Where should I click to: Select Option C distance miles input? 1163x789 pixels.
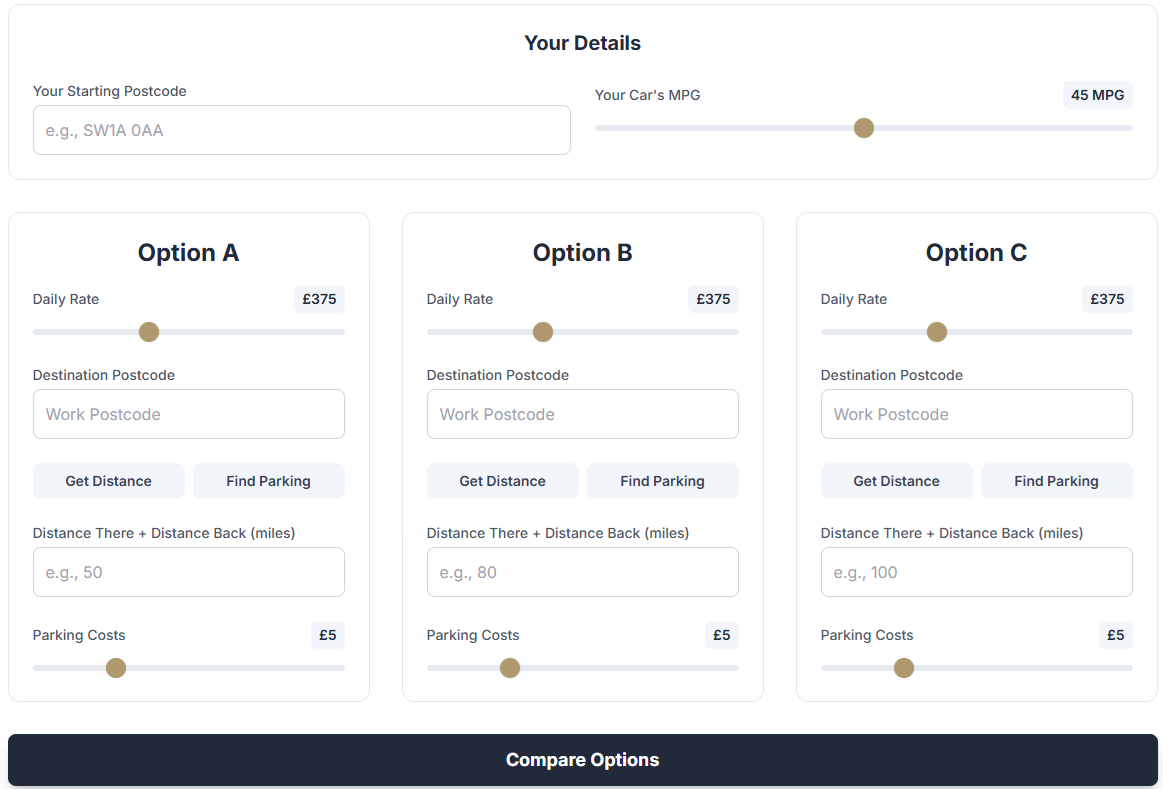[x=977, y=572]
